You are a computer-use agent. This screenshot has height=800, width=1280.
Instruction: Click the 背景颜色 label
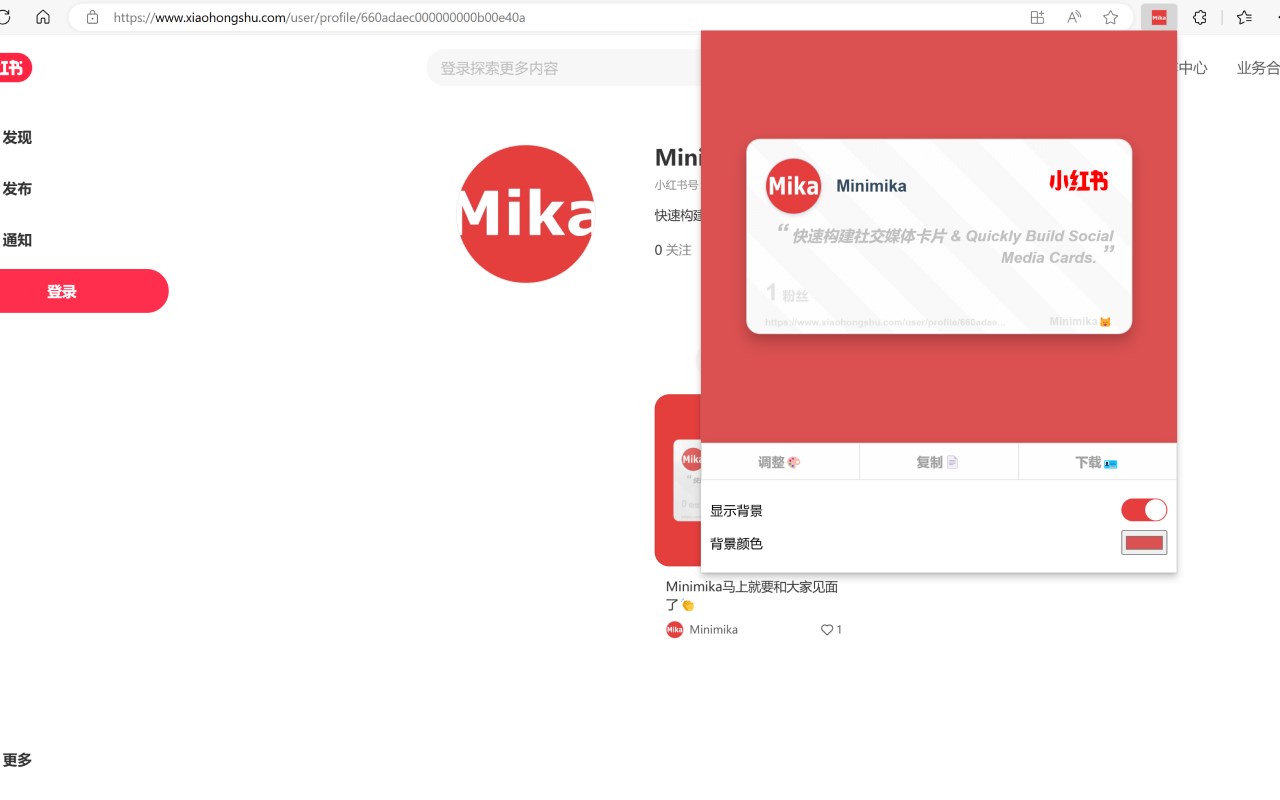736,544
